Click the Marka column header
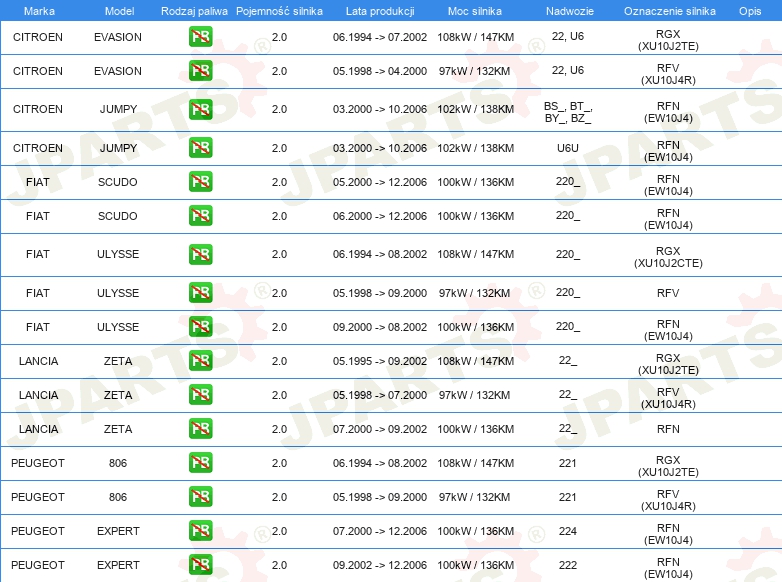This screenshot has width=782, height=582. (39, 11)
